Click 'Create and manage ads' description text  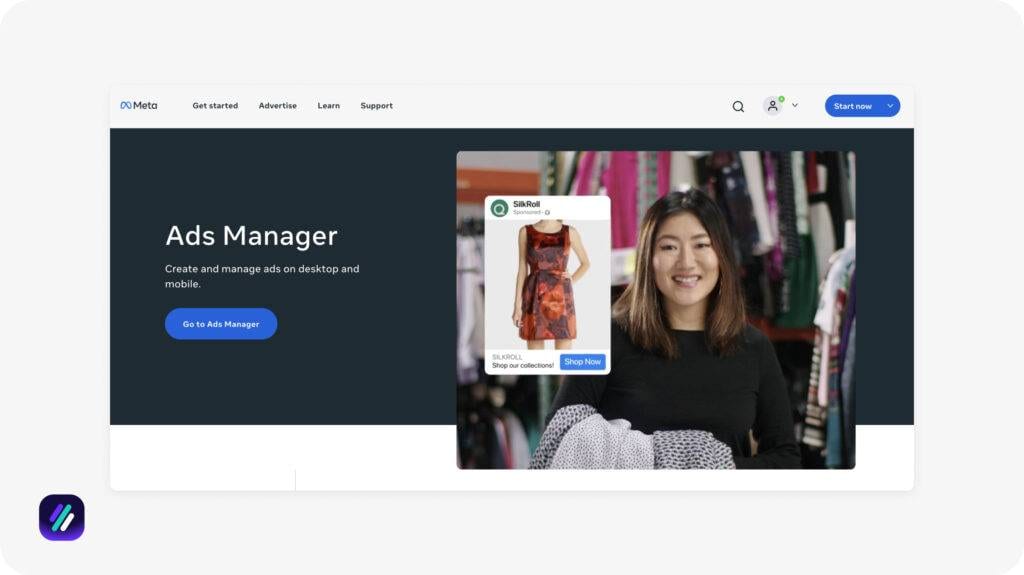[262, 276]
